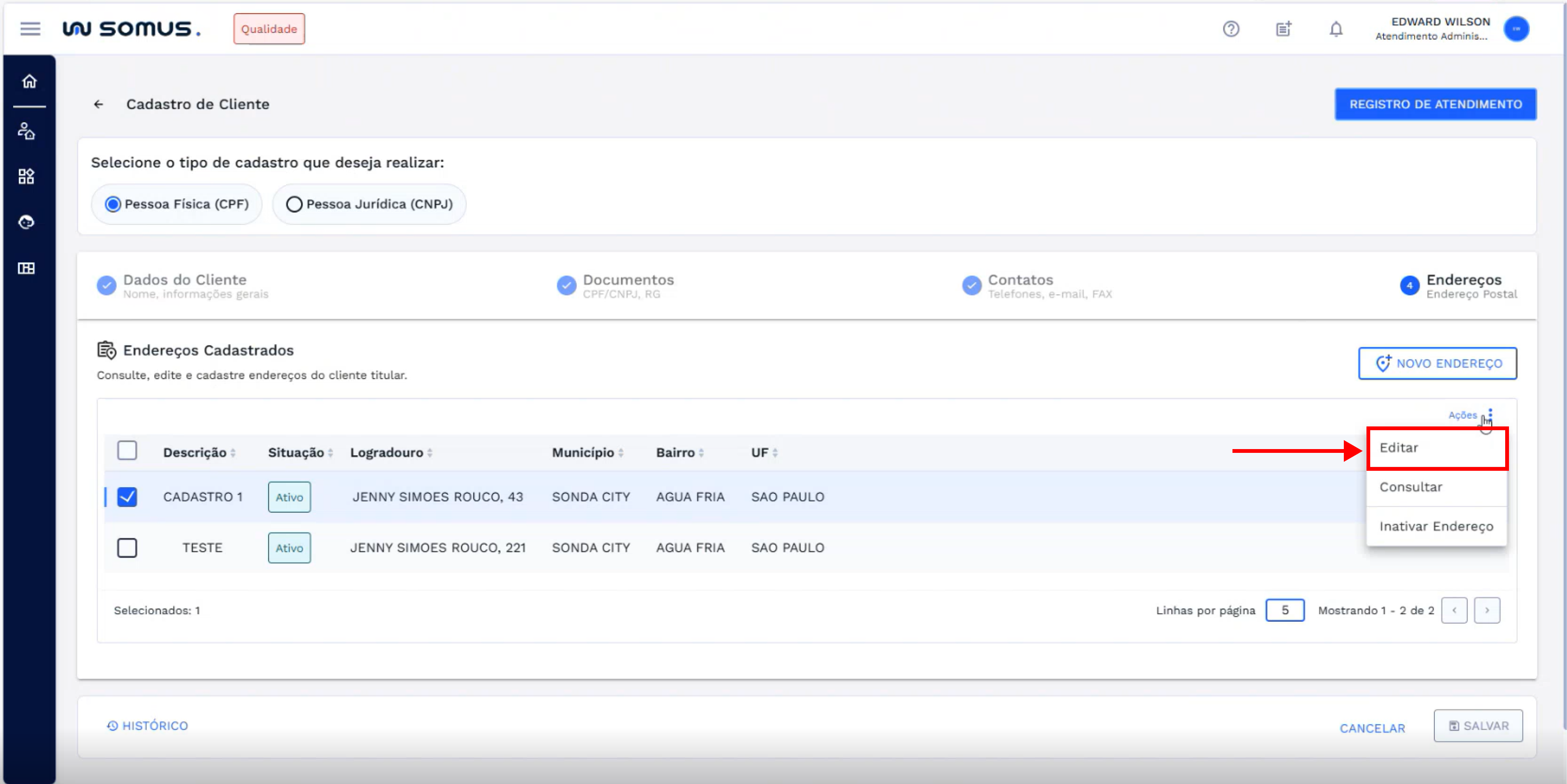The height and width of the screenshot is (784, 1567).
Task: Click the home icon in sidebar
Action: click(29, 82)
